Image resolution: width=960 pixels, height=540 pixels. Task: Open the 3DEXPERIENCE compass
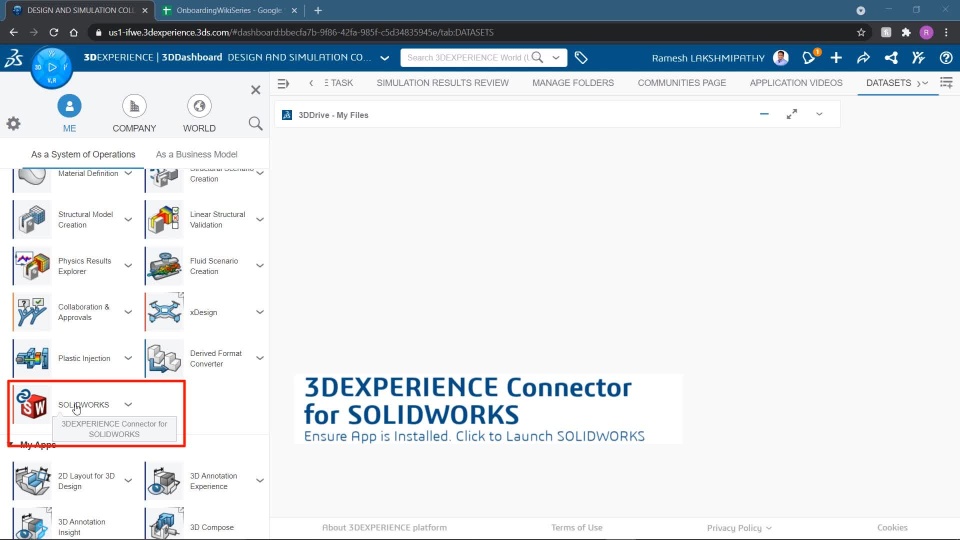(52, 67)
